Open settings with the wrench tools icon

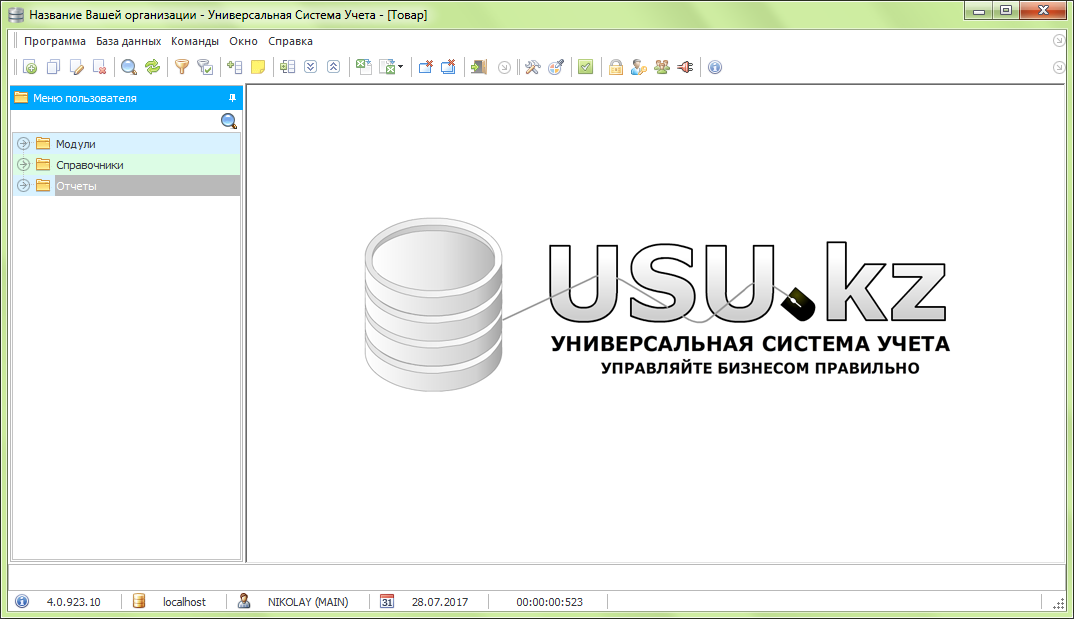(532, 67)
